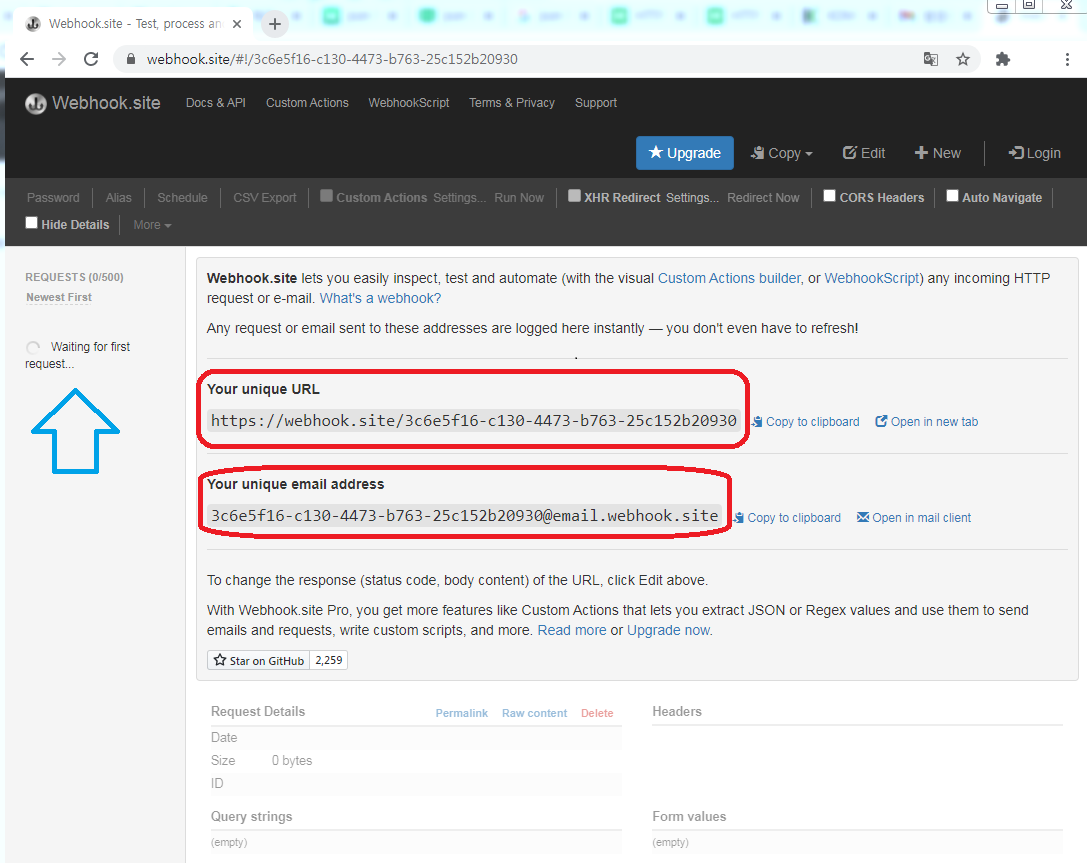Click the browser address bar URL

pyautogui.click(x=332, y=60)
